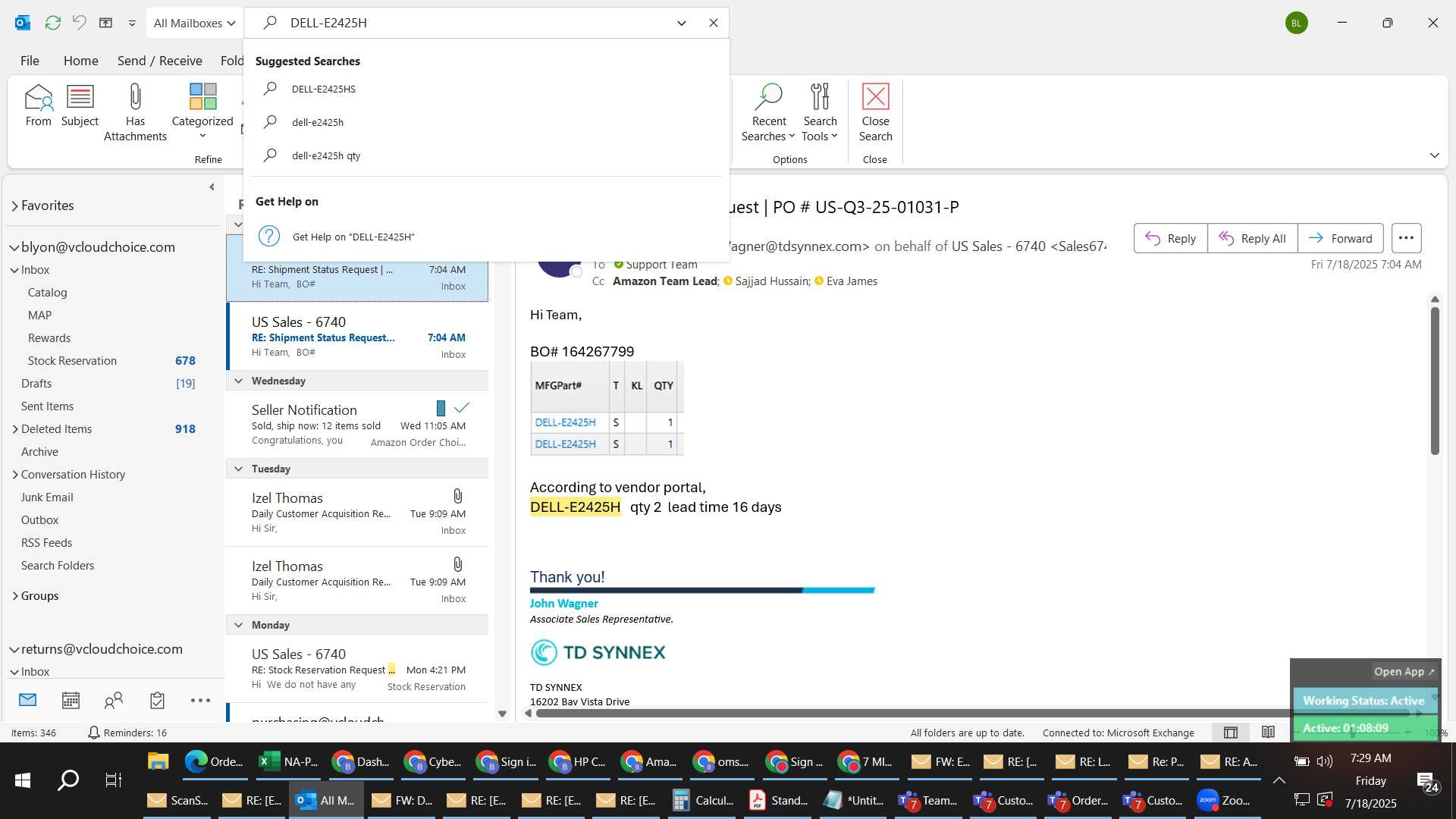1456x819 pixels.
Task: Click the search magnifier in search box
Action: coord(270,23)
